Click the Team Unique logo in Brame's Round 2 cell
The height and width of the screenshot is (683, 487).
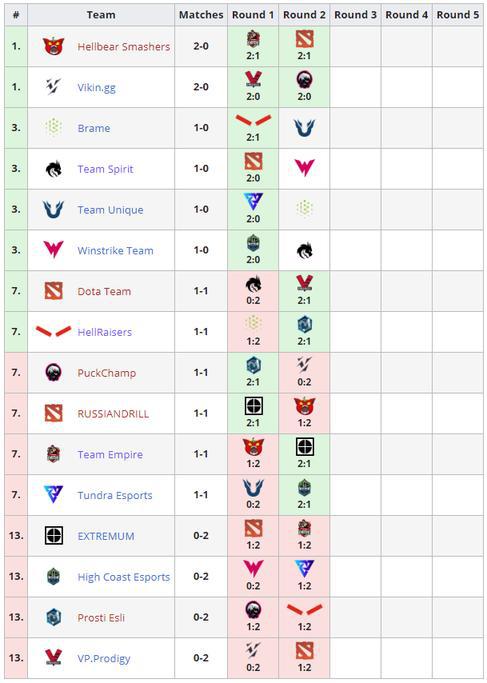click(304, 128)
